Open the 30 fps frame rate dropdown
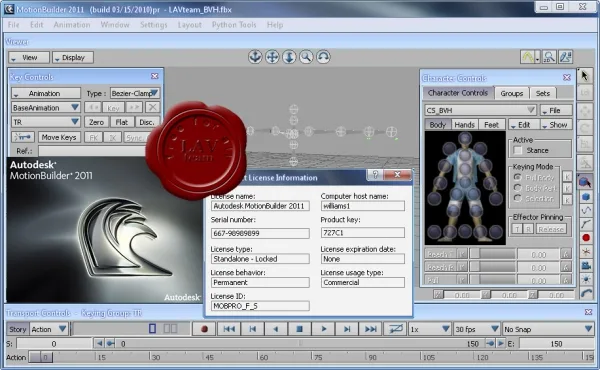The height and width of the screenshot is (370, 600). point(476,329)
